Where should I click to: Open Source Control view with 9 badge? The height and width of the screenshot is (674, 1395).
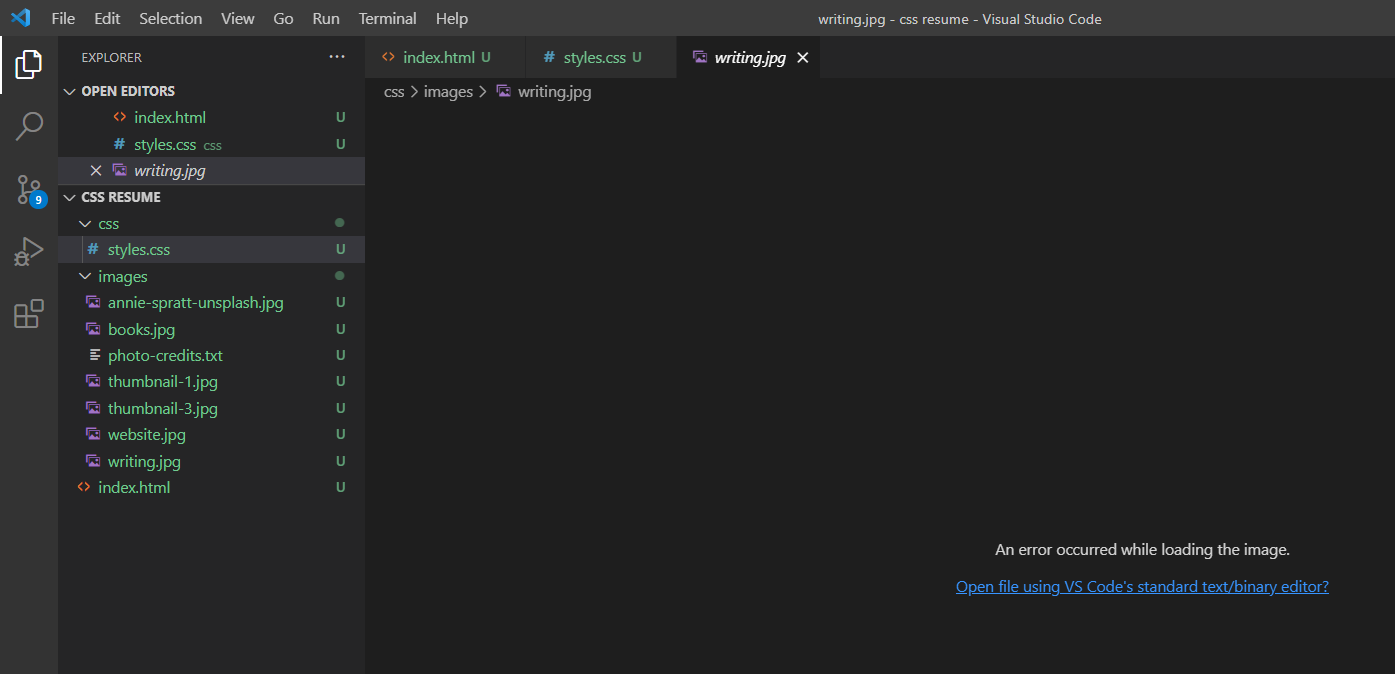click(x=29, y=190)
